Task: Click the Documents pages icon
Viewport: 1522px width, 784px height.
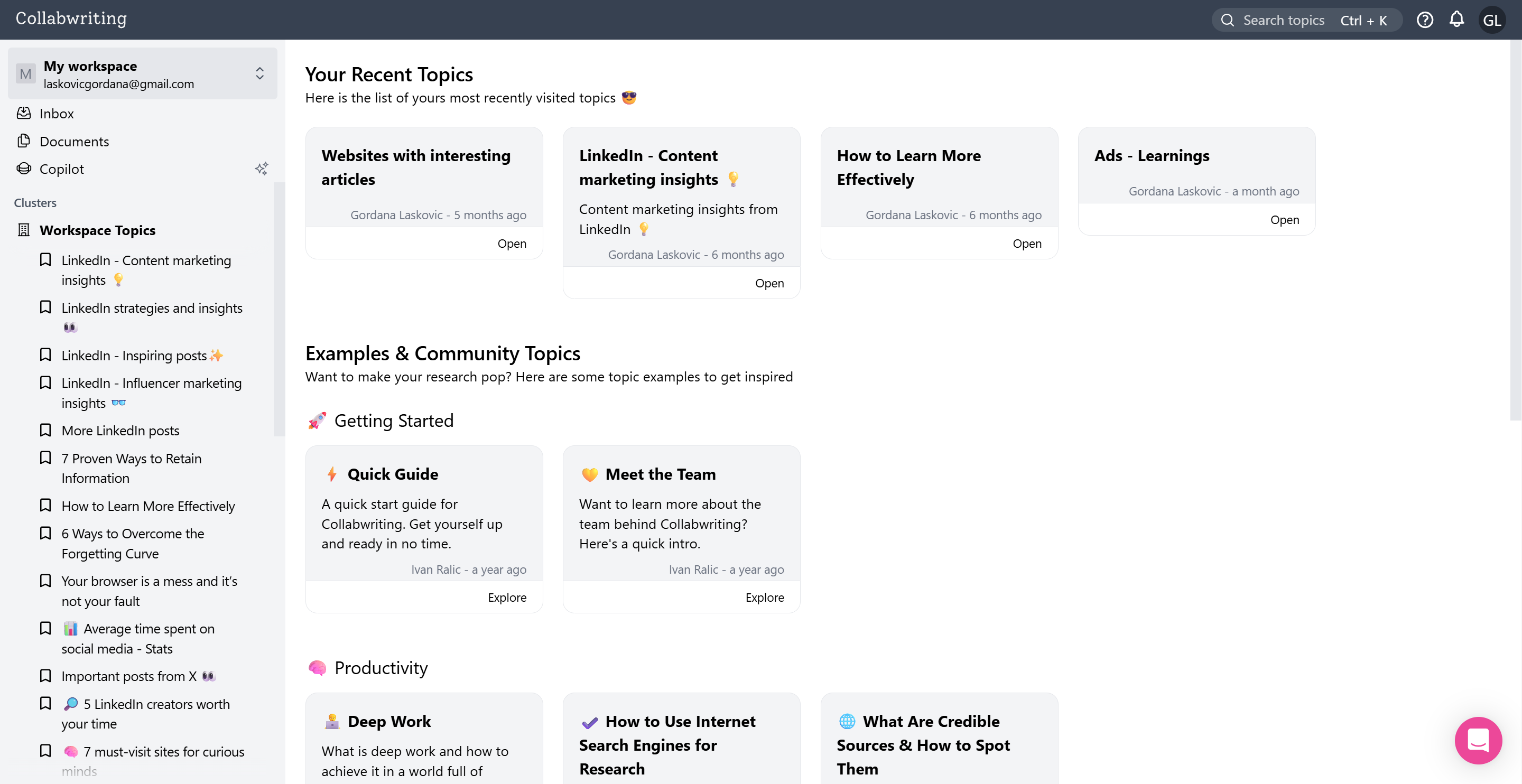Action: point(24,141)
